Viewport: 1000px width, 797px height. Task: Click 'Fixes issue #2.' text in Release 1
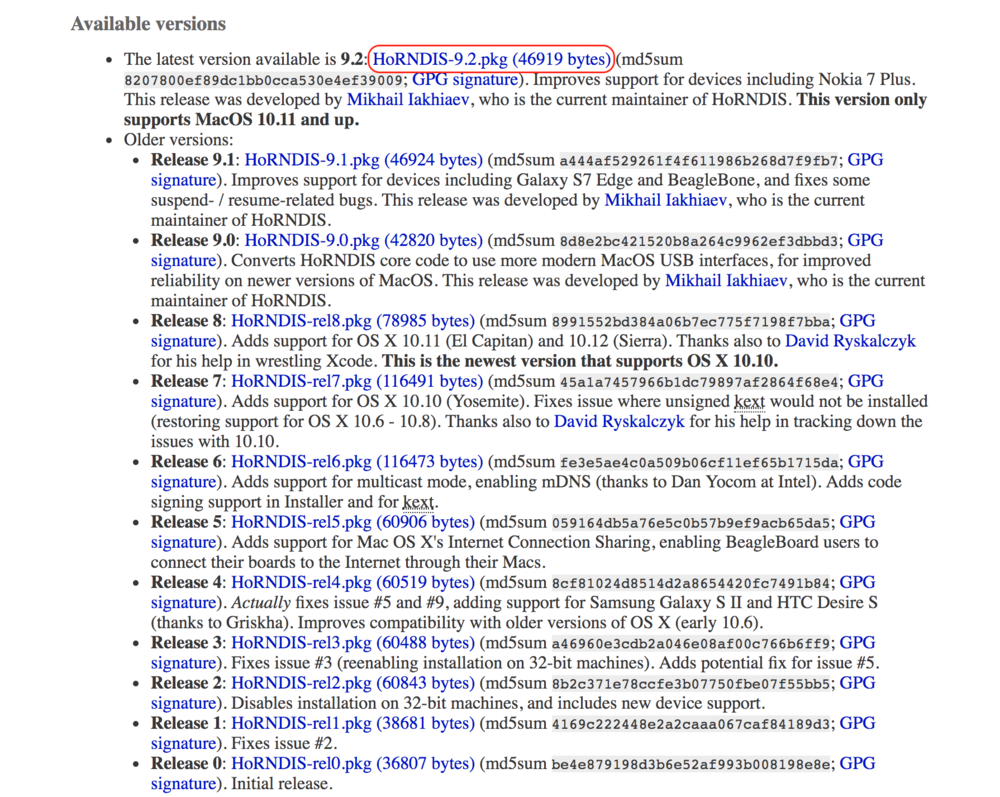tap(284, 743)
